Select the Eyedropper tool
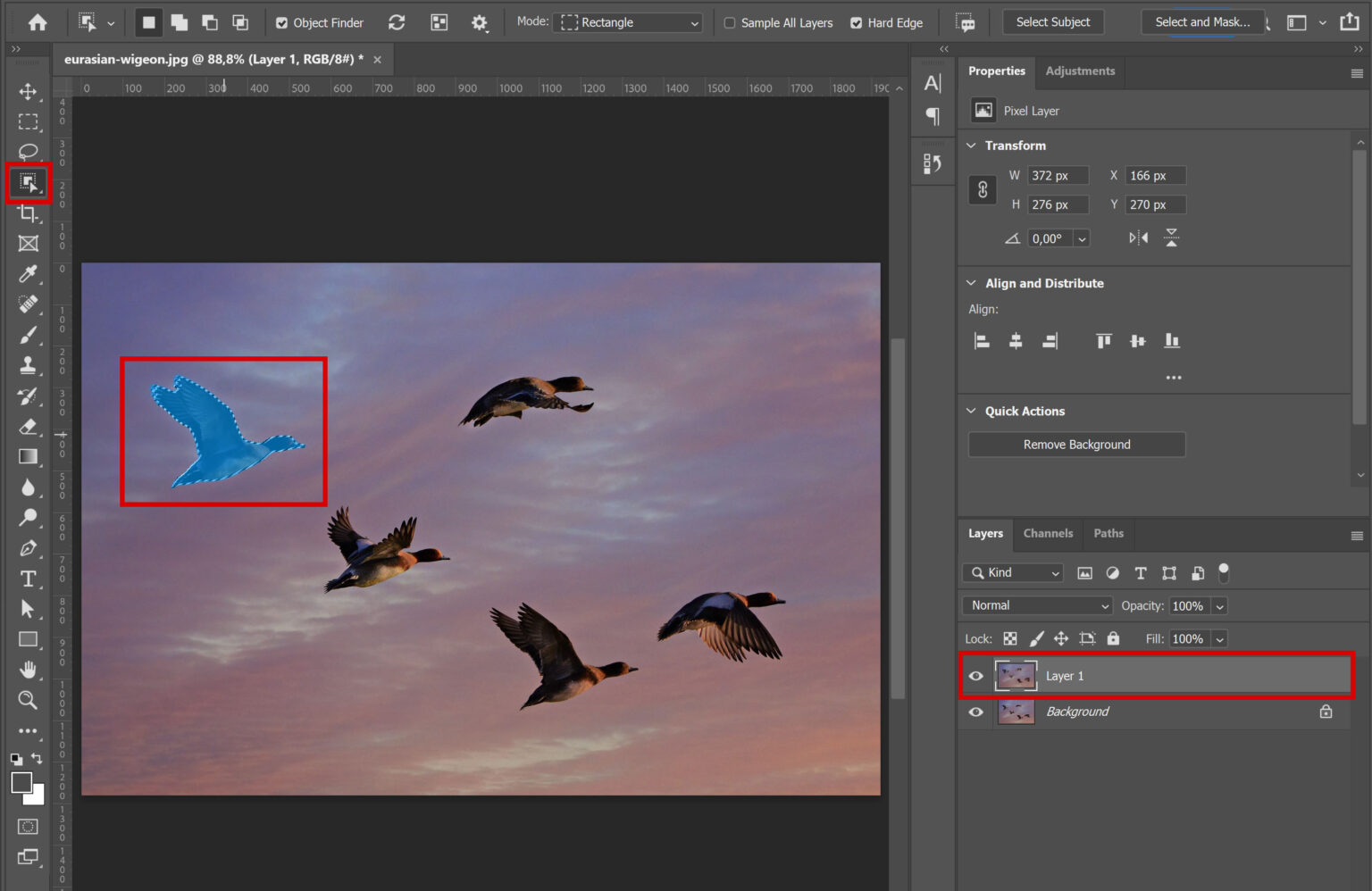The height and width of the screenshot is (891, 1372). [x=28, y=274]
